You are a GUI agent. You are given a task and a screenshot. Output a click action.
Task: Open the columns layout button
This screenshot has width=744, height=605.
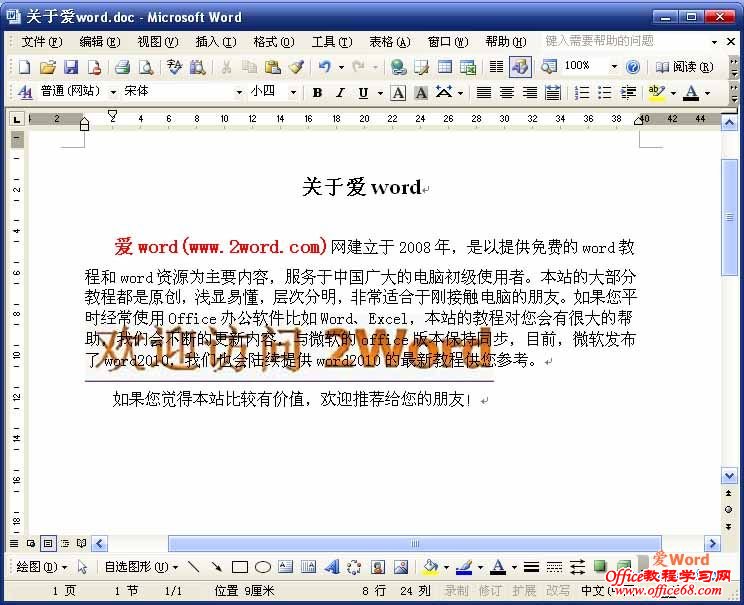click(x=496, y=67)
